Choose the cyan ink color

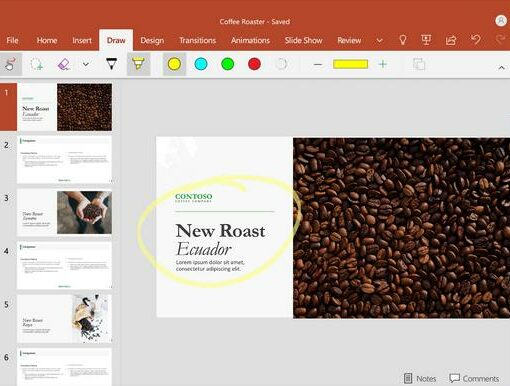coord(201,64)
